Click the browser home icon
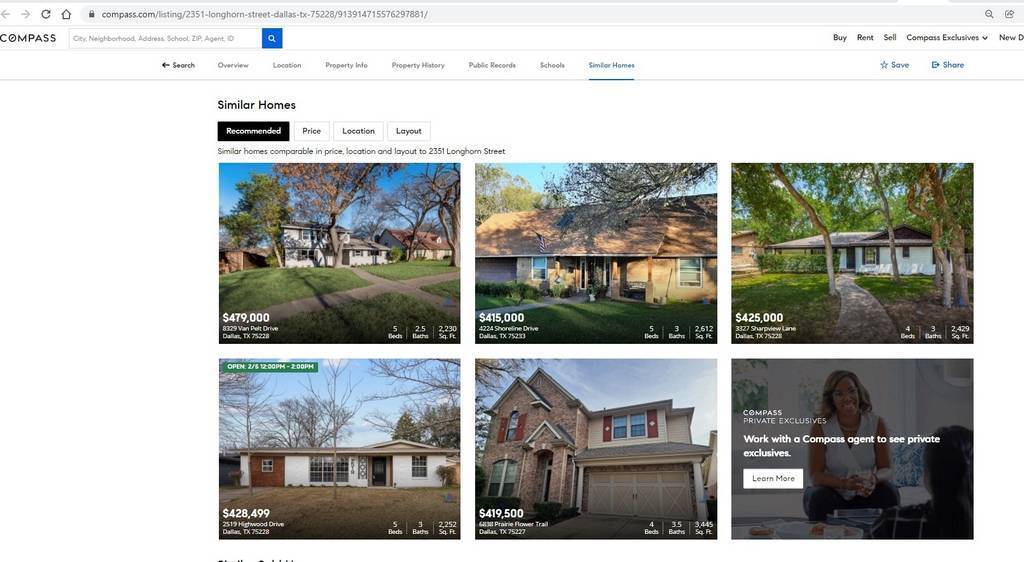 tap(66, 14)
